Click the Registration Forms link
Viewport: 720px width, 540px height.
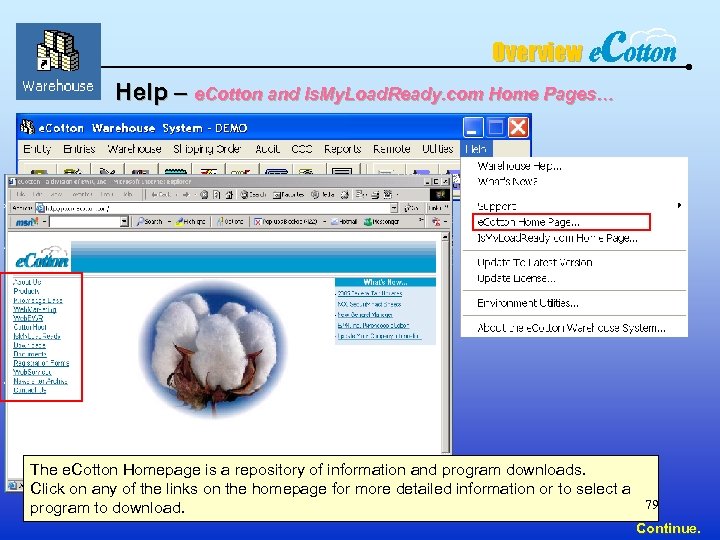(41, 363)
